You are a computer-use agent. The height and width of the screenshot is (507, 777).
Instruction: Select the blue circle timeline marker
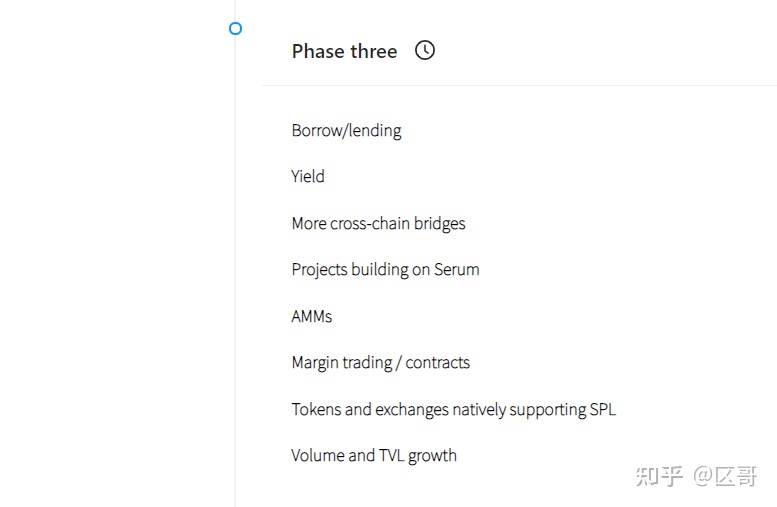235,29
